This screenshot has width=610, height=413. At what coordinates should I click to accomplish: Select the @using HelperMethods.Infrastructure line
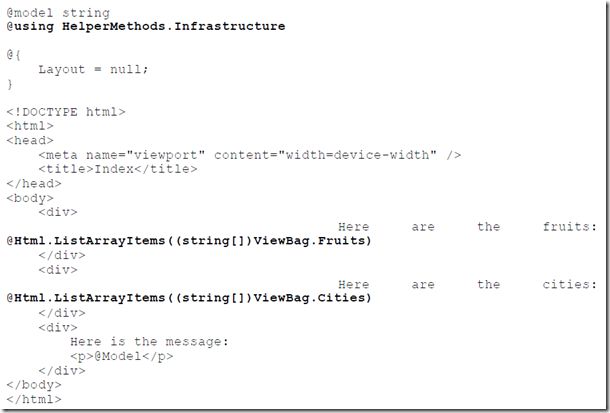tap(146, 26)
